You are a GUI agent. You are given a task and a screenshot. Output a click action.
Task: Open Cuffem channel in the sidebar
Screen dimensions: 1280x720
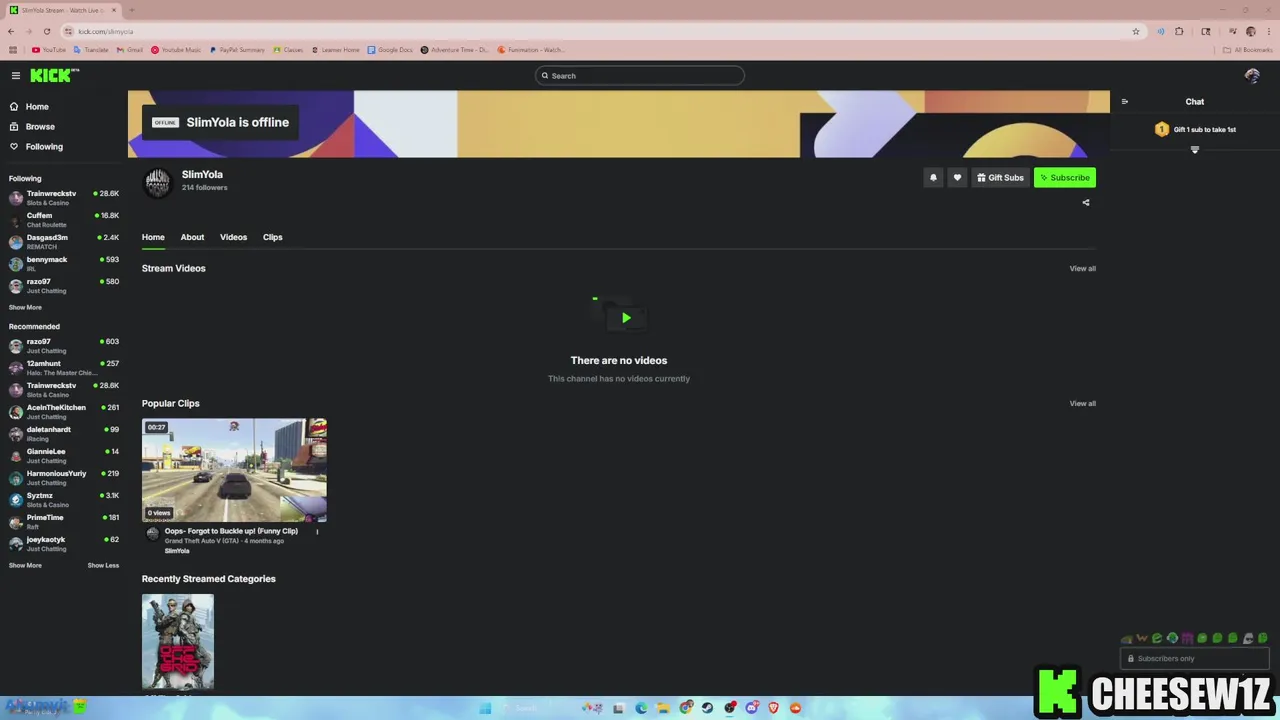[63, 219]
